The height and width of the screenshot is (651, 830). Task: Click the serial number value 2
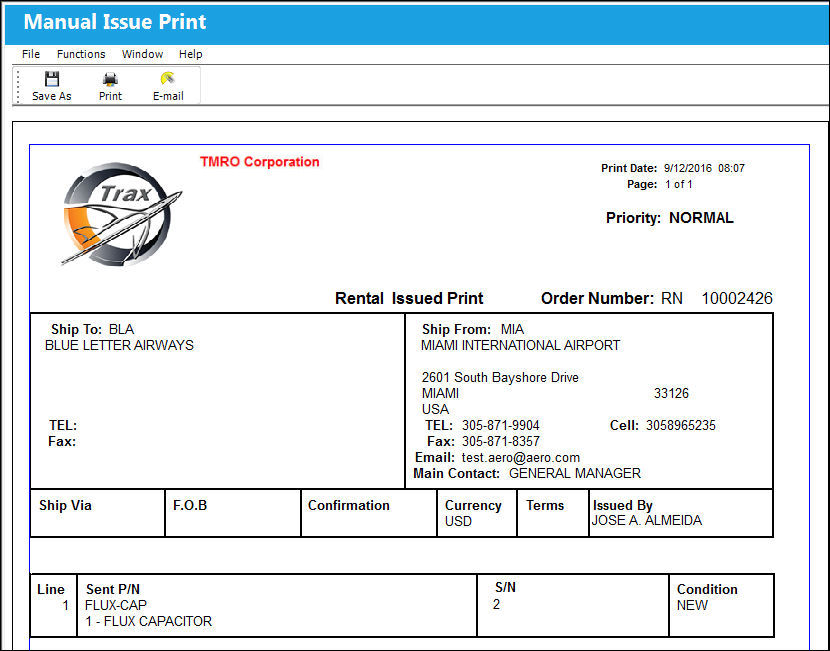tap(496, 604)
